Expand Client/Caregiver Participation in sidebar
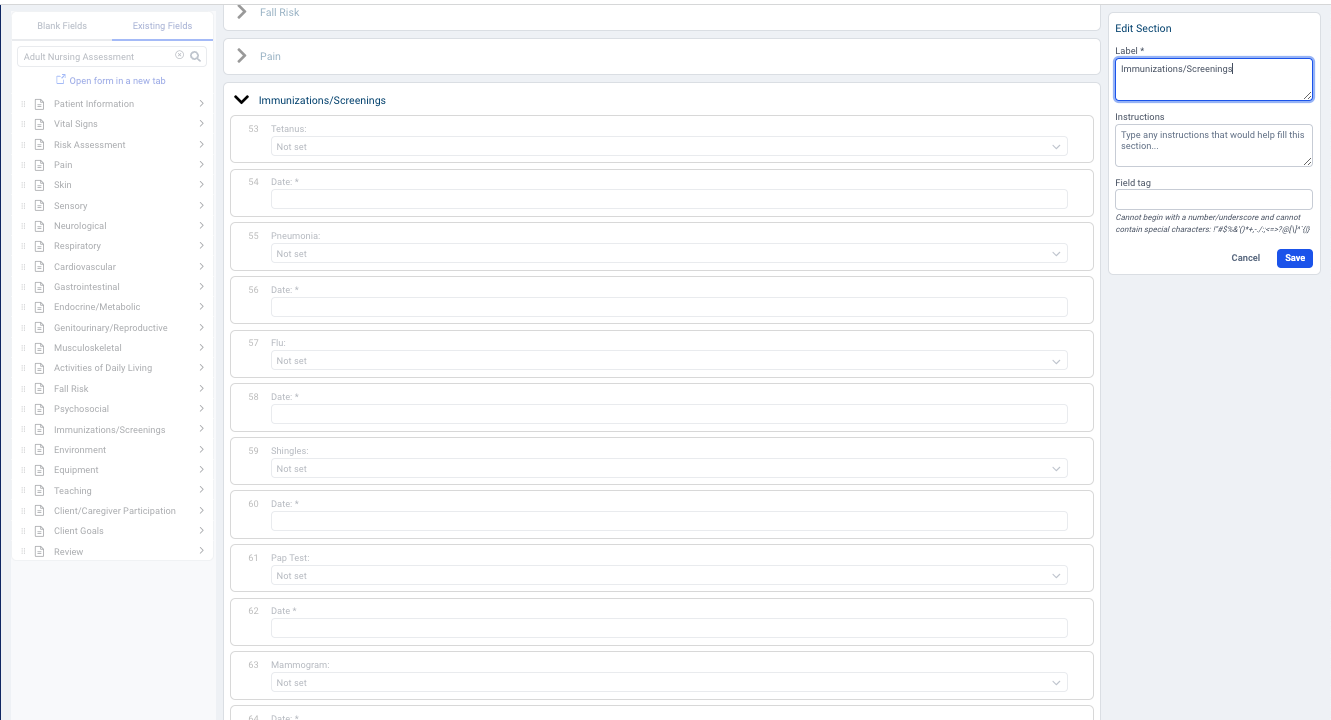The height and width of the screenshot is (720, 1331). pyautogui.click(x=201, y=511)
